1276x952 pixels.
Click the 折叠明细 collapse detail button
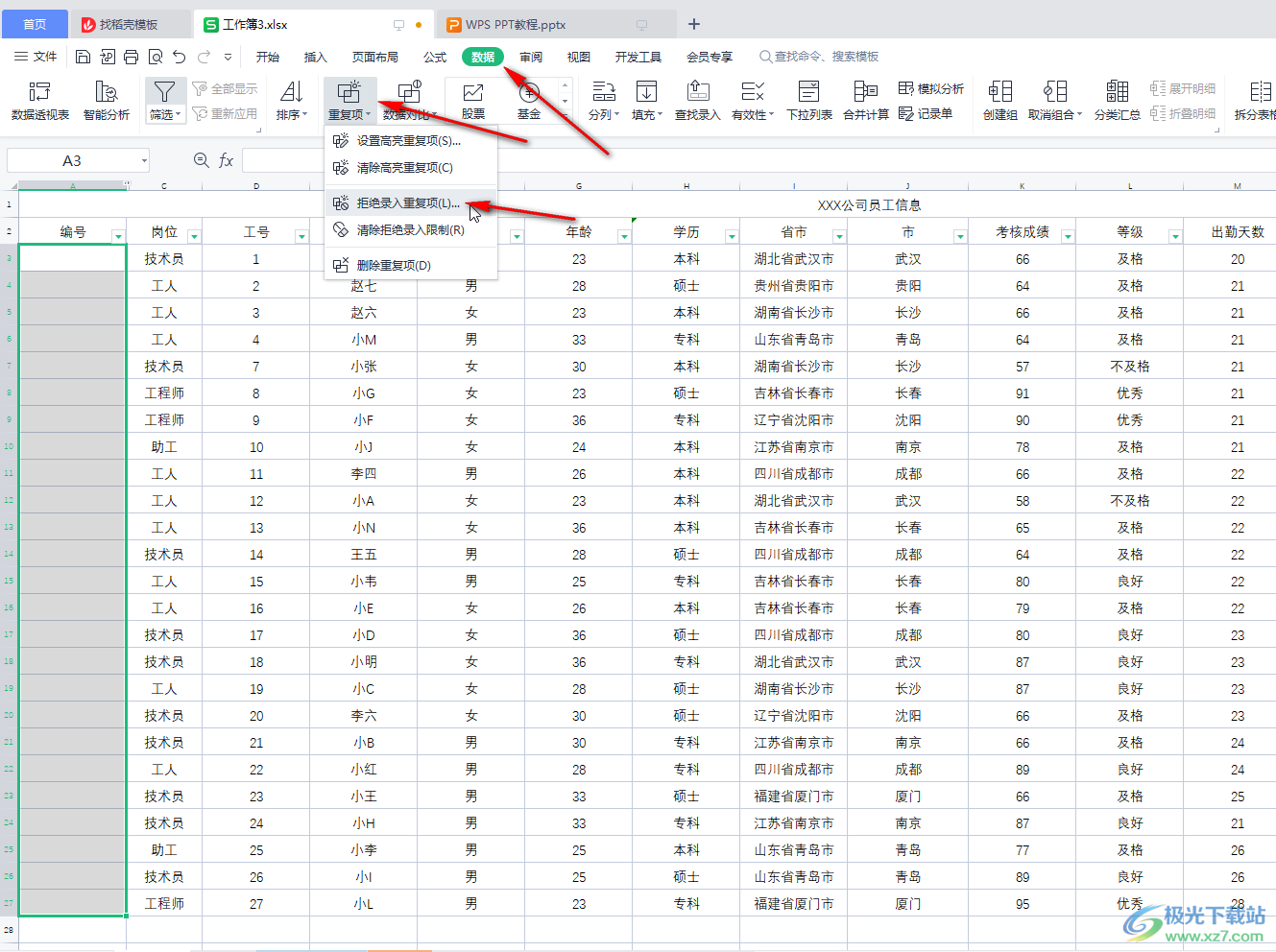point(1183,113)
